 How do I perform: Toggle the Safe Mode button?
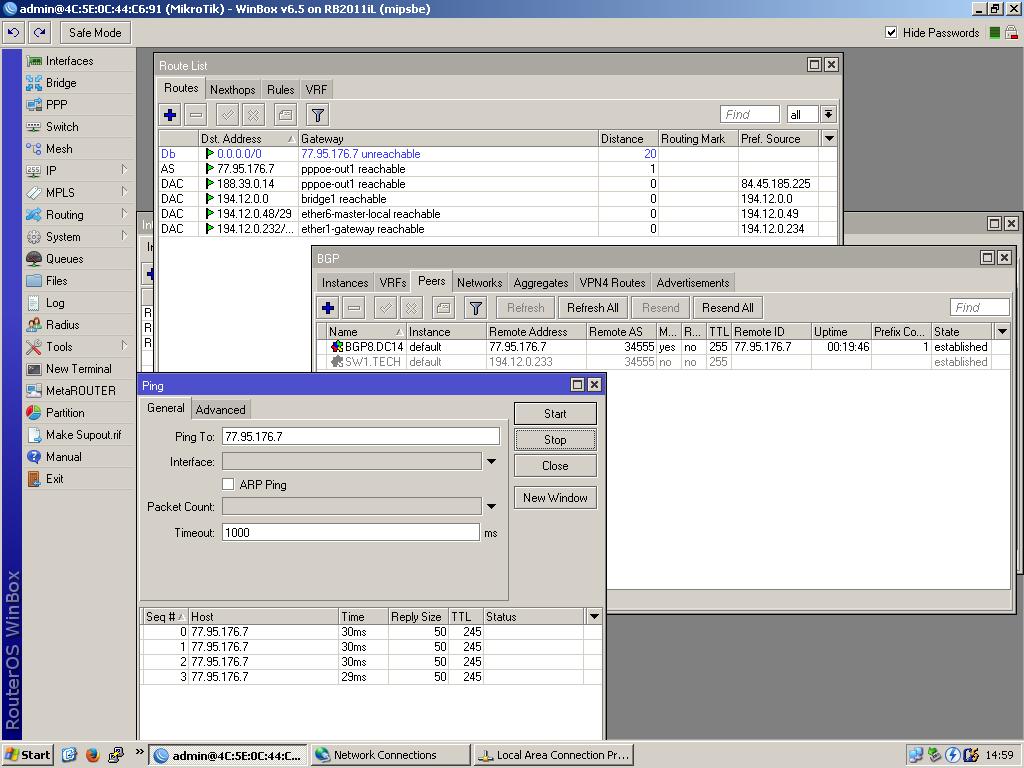[95, 33]
